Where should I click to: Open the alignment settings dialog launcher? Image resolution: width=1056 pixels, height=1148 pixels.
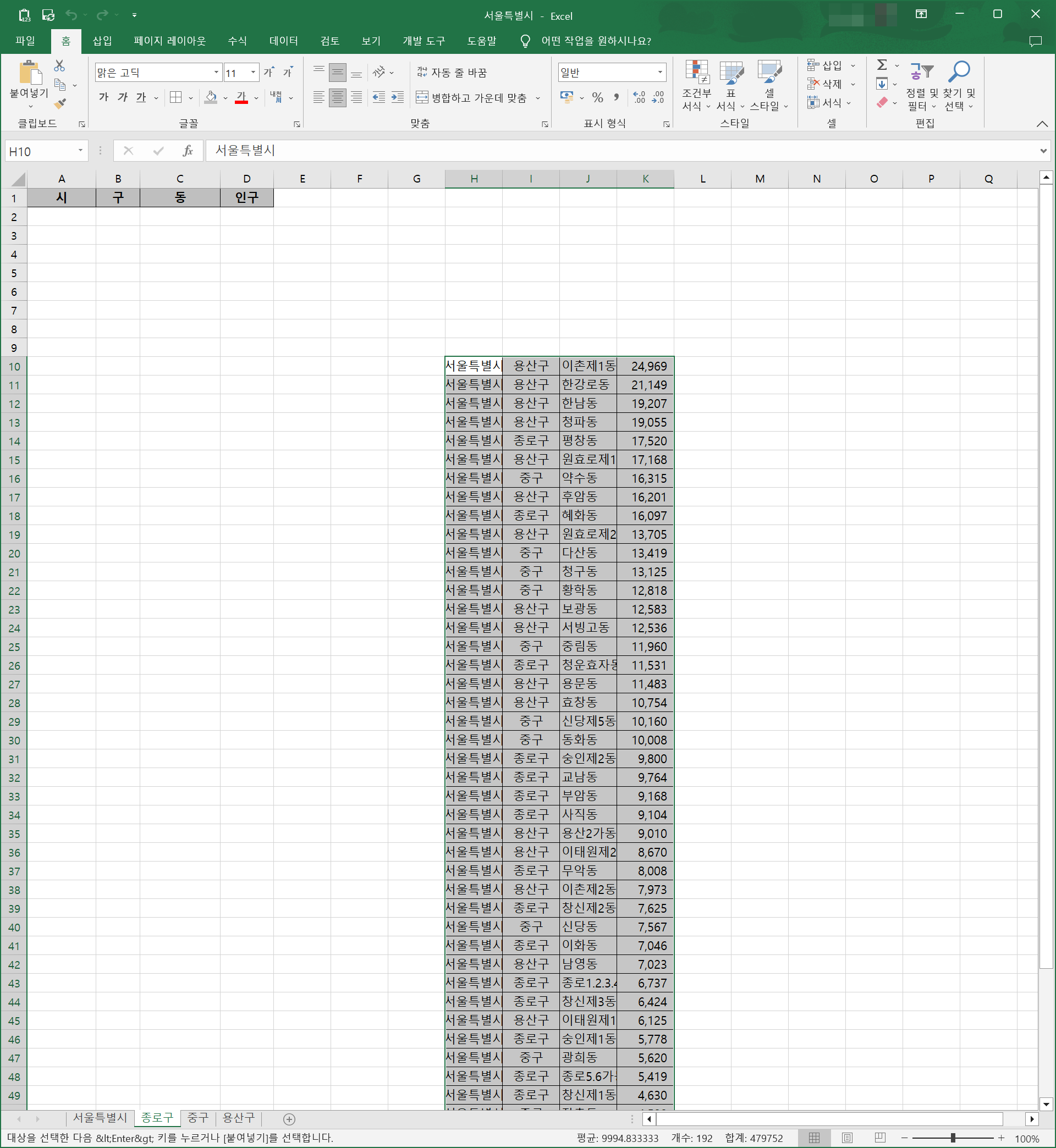544,124
